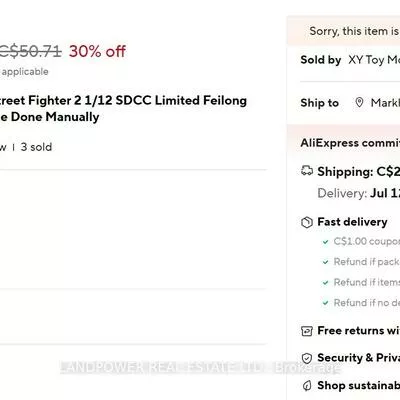Screen dimensions: 400x400
Task: Open Free returns details
Action: (359, 331)
